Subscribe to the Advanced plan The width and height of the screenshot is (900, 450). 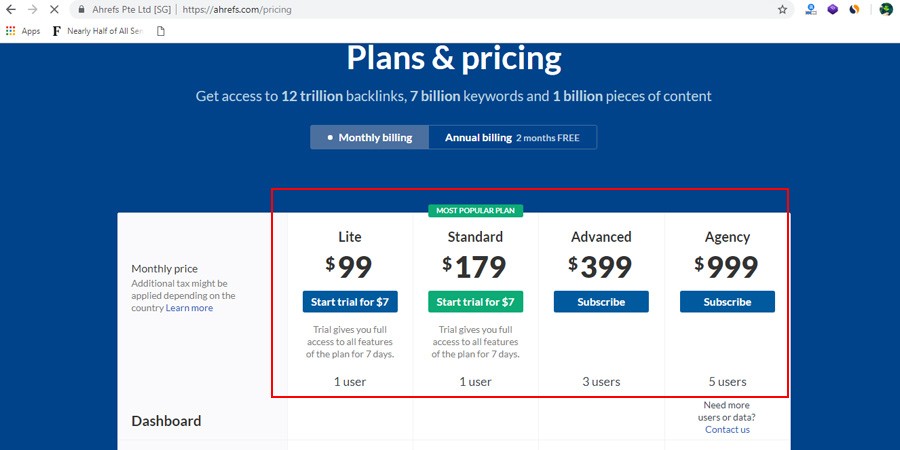tap(601, 302)
